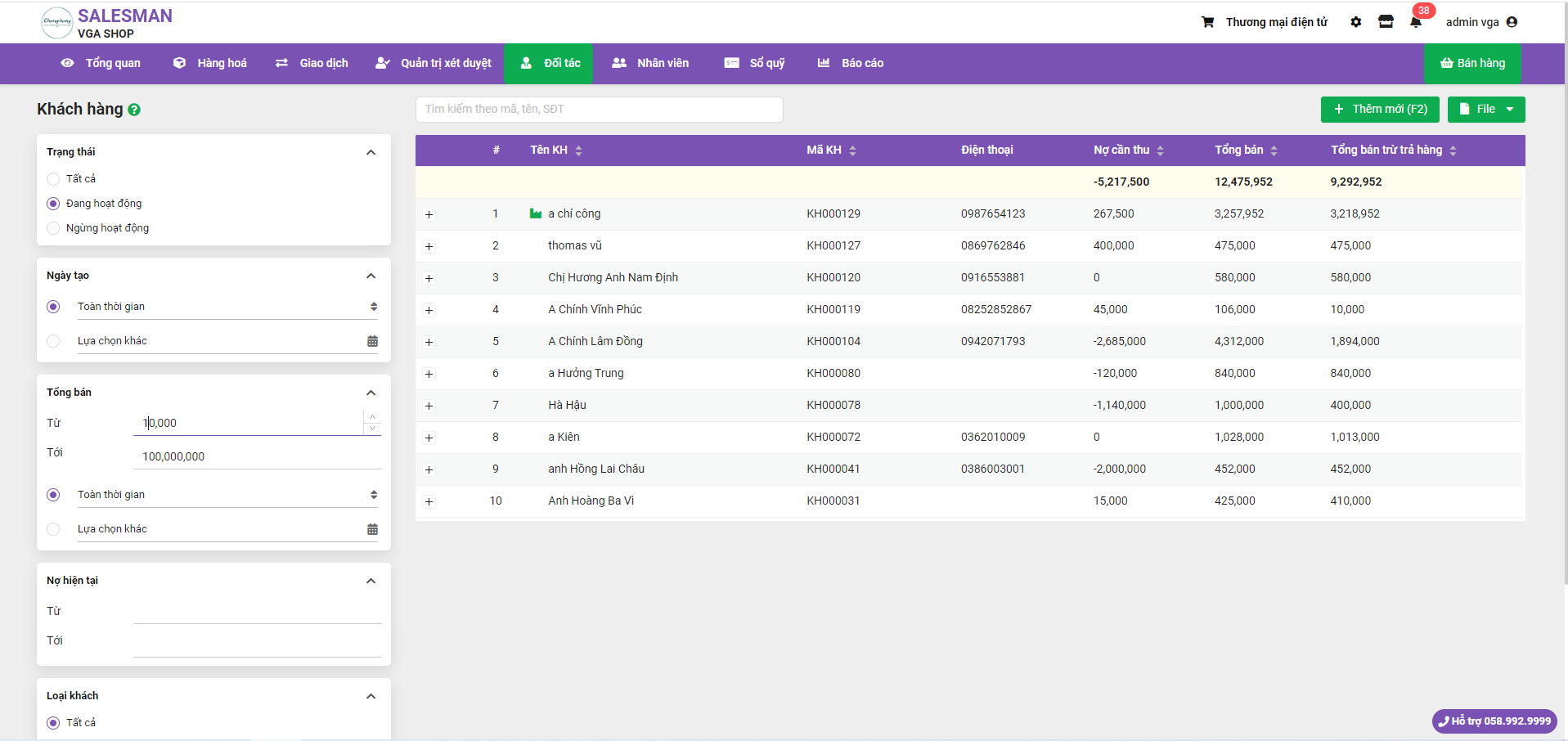Open Toàn thời gian dropdown under Tổng bán
Screen dimensions: 1568x741
click(227, 495)
